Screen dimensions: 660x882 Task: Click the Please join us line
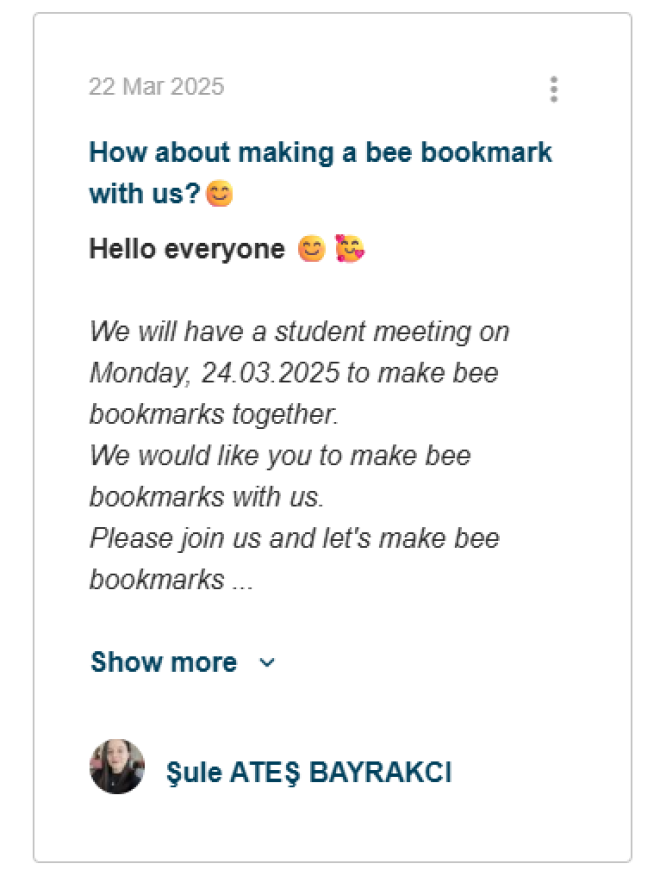[294, 538]
